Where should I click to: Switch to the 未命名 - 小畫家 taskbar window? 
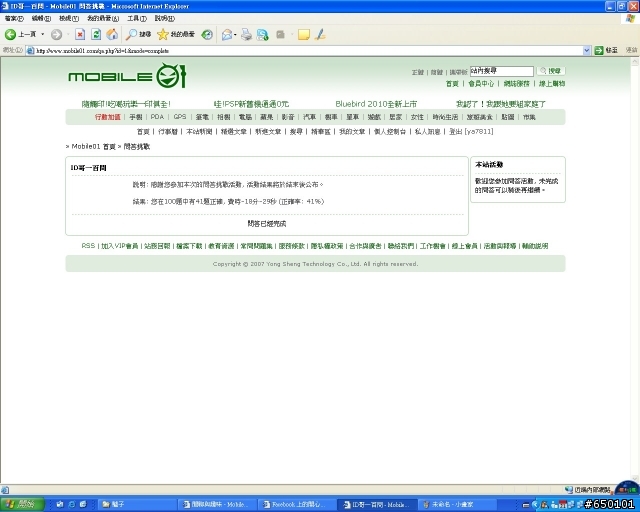click(457, 505)
